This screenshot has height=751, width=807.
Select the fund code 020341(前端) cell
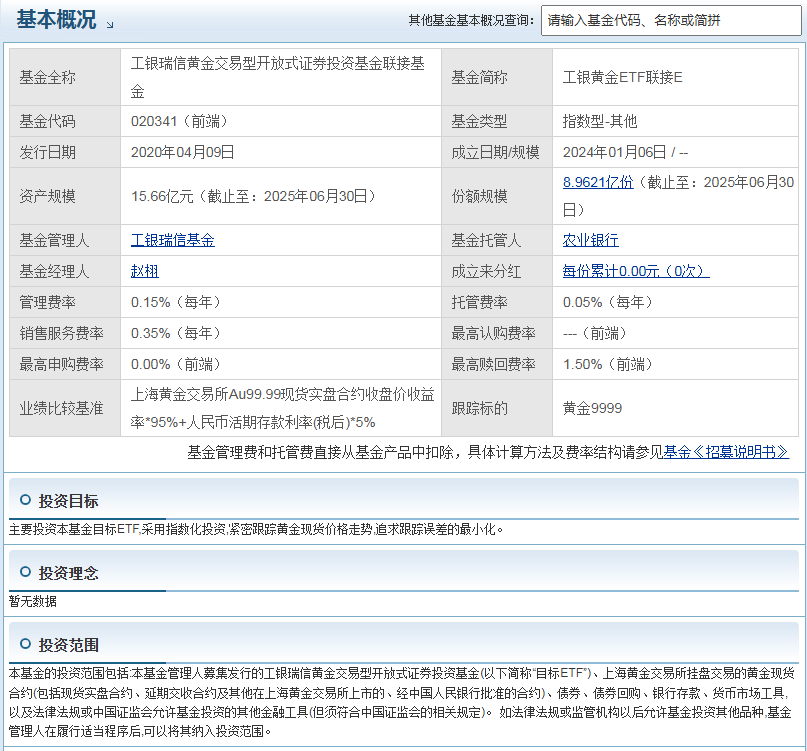(x=280, y=121)
